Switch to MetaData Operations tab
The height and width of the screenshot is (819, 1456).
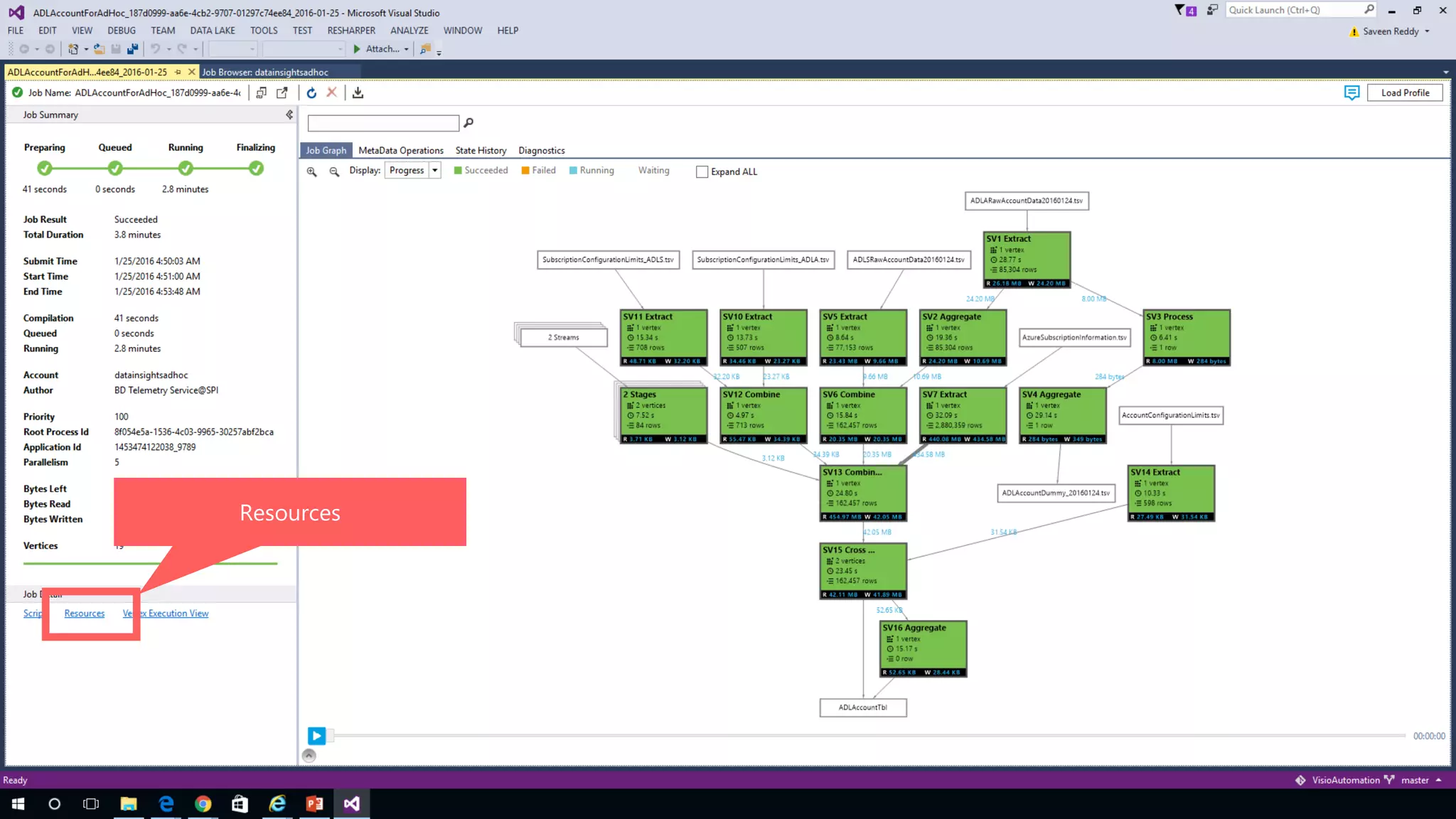click(401, 151)
